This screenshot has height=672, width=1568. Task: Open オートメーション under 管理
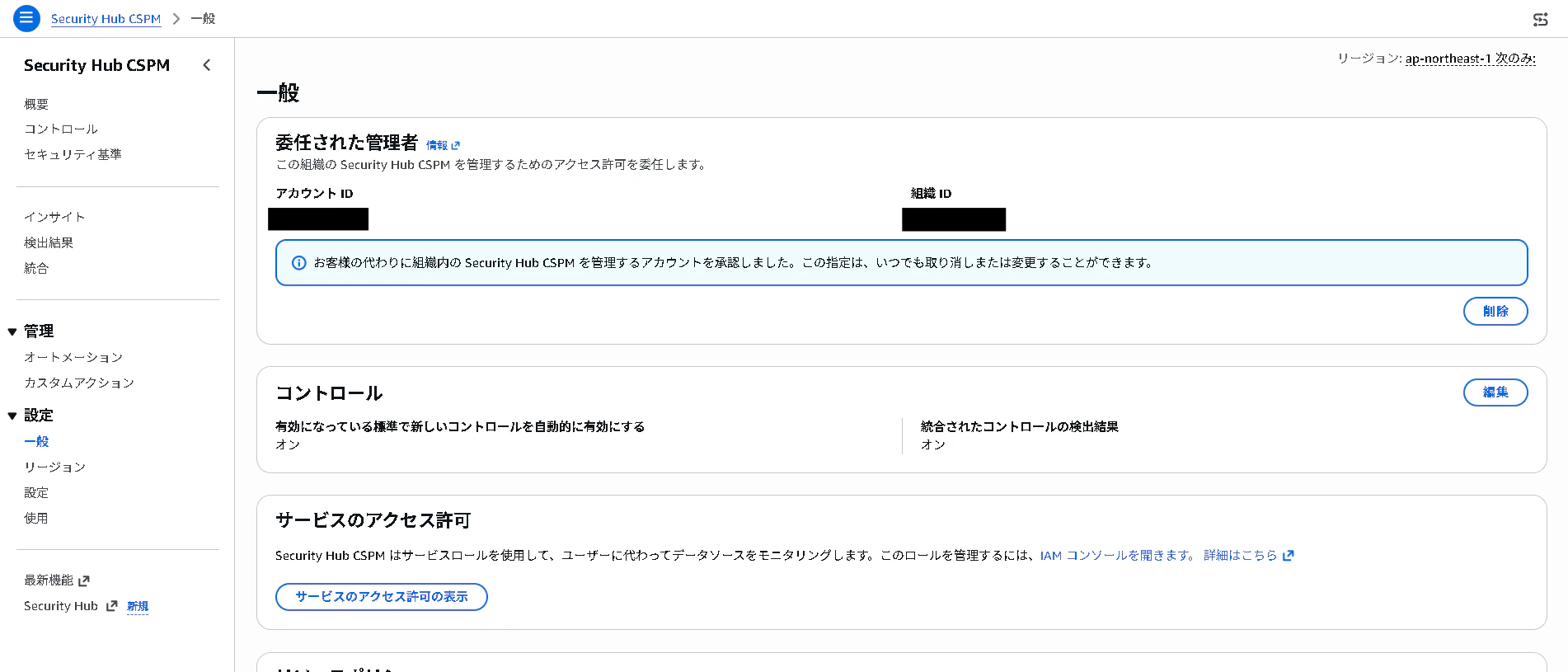(x=73, y=358)
